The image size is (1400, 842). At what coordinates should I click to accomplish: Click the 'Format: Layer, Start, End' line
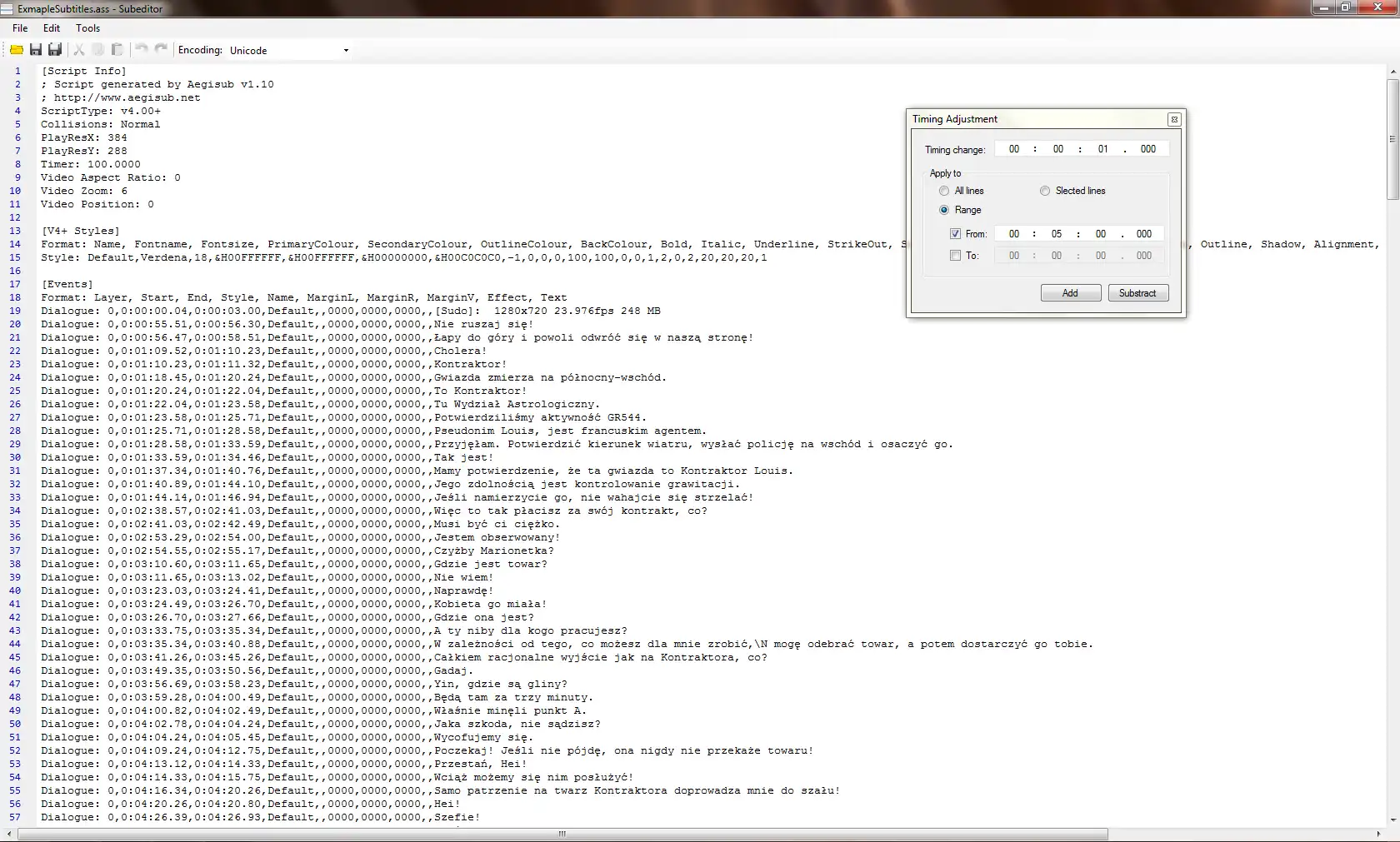coord(304,298)
